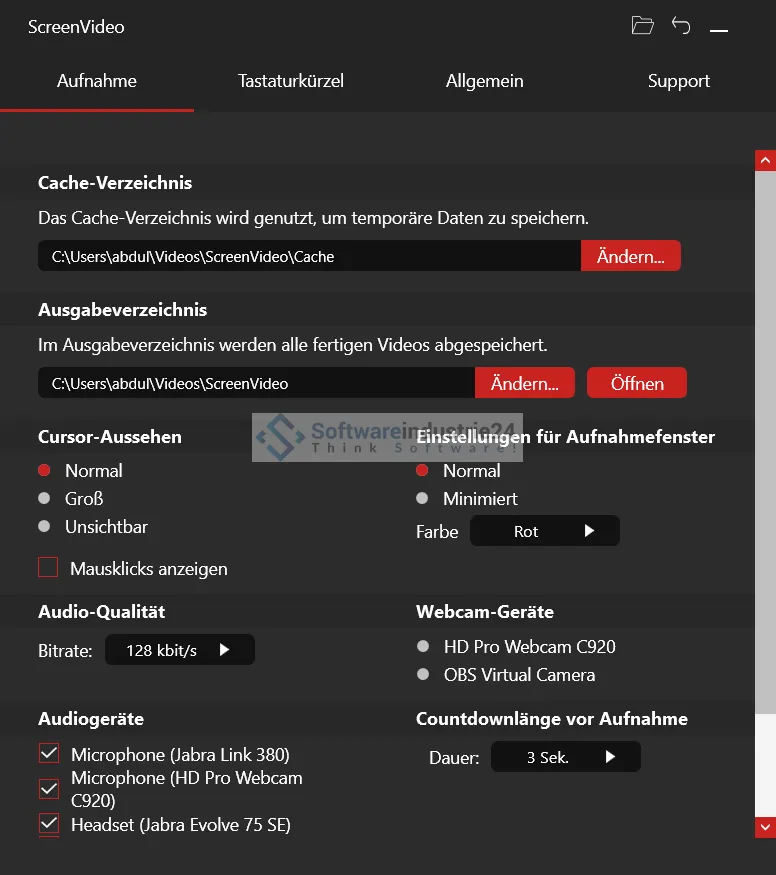Select HD Pro Webcam C920 device
The width and height of the screenshot is (776, 875).
423,647
